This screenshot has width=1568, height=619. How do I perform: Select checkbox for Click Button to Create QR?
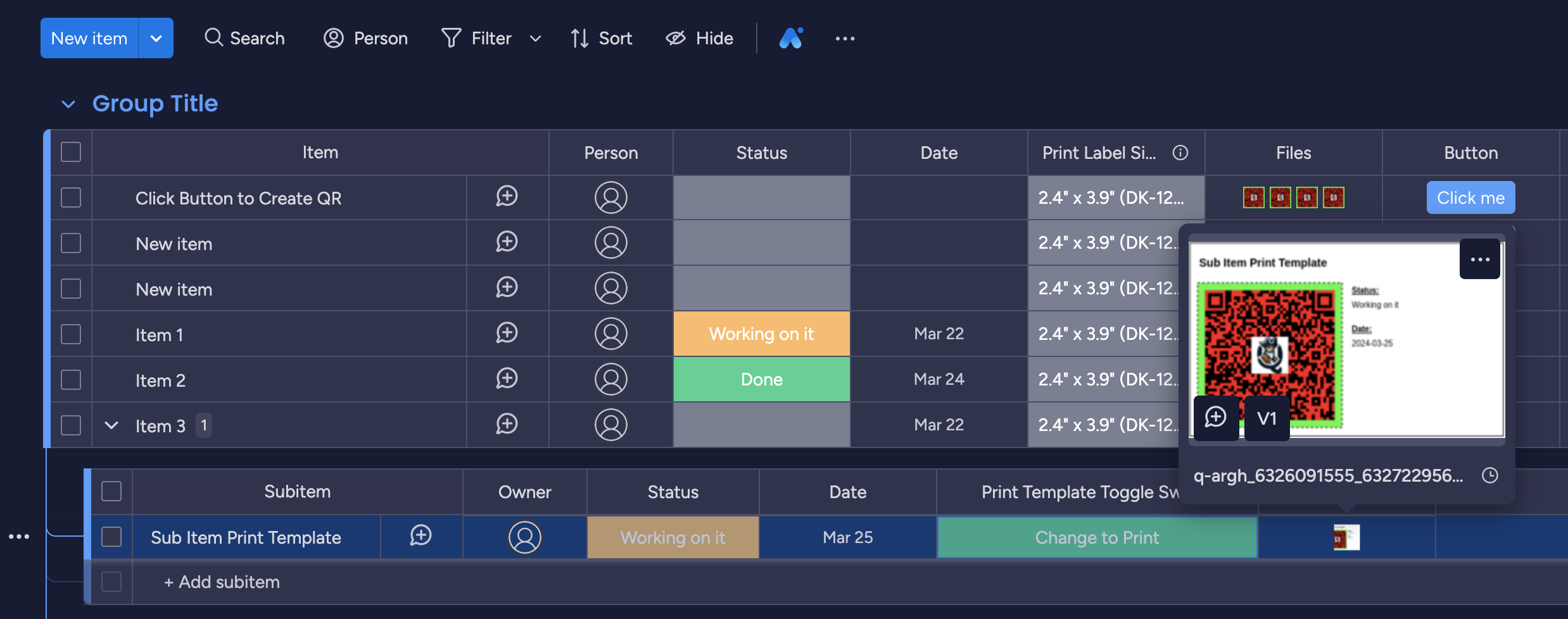71,197
